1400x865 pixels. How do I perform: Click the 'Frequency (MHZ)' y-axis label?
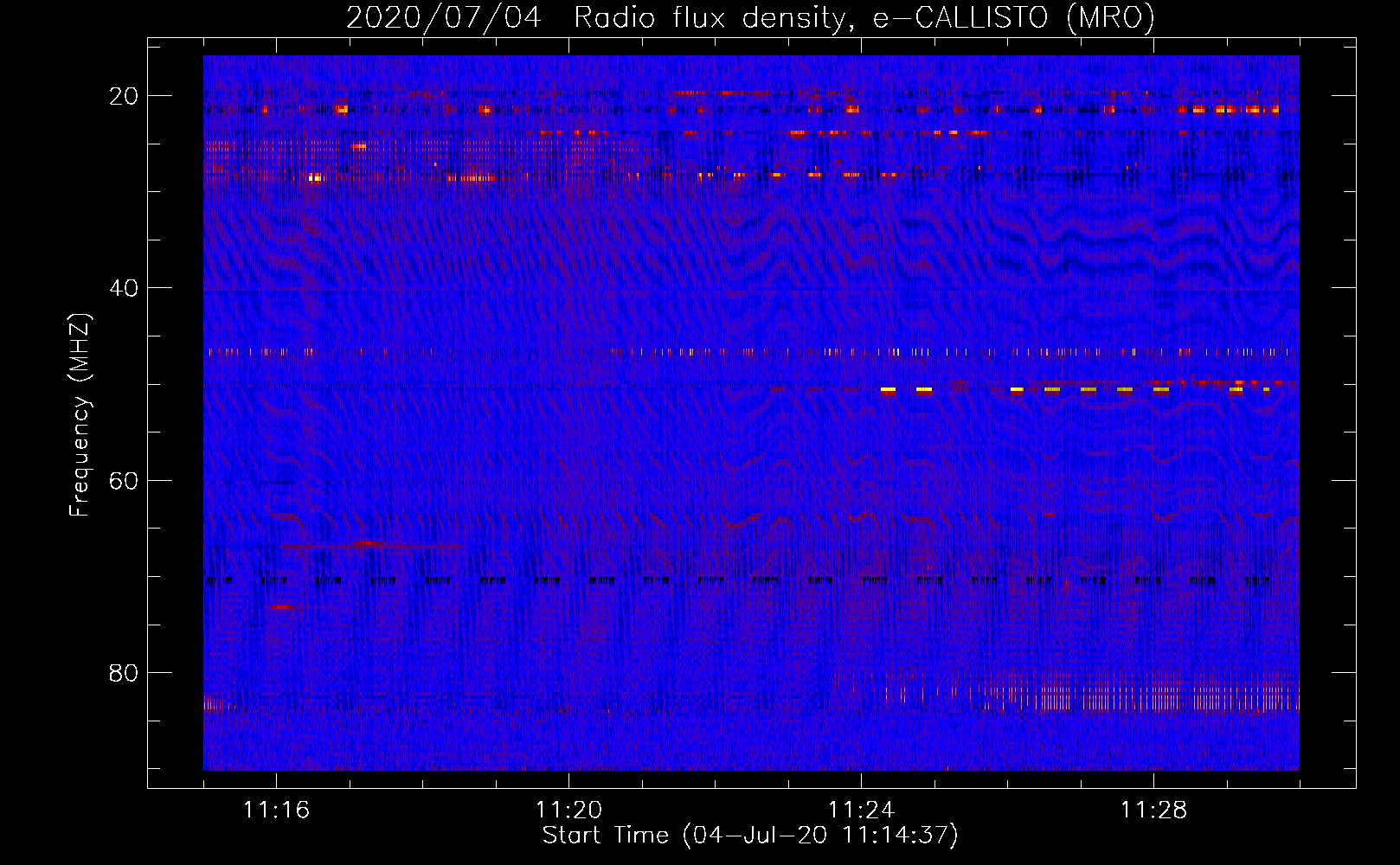pyautogui.click(x=80, y=415)
